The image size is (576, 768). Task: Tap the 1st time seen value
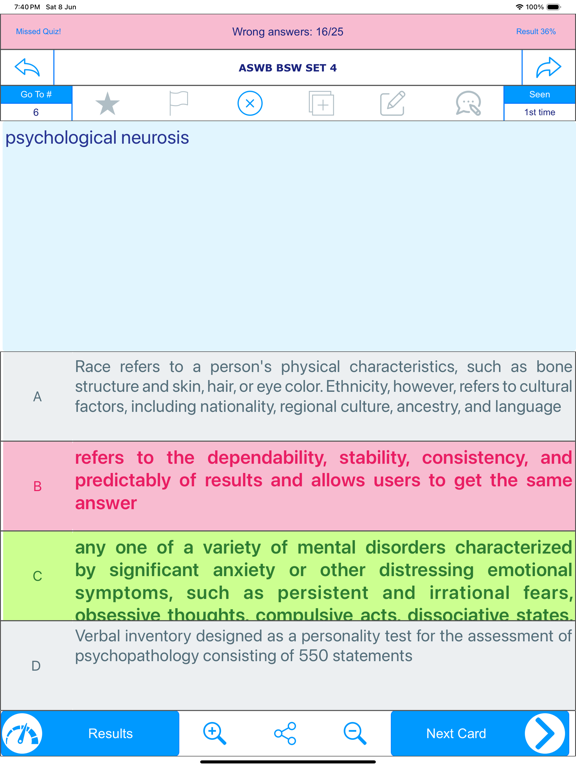539,112
